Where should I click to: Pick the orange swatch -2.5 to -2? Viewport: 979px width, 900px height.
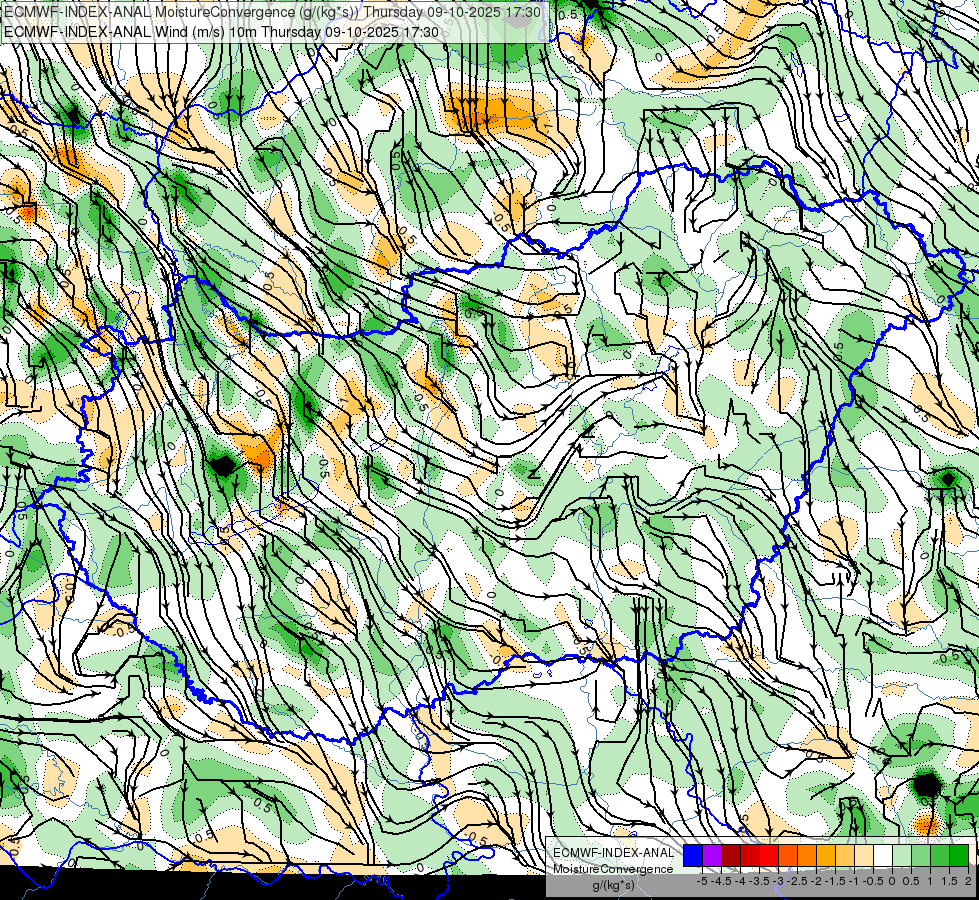click(807, 855)
